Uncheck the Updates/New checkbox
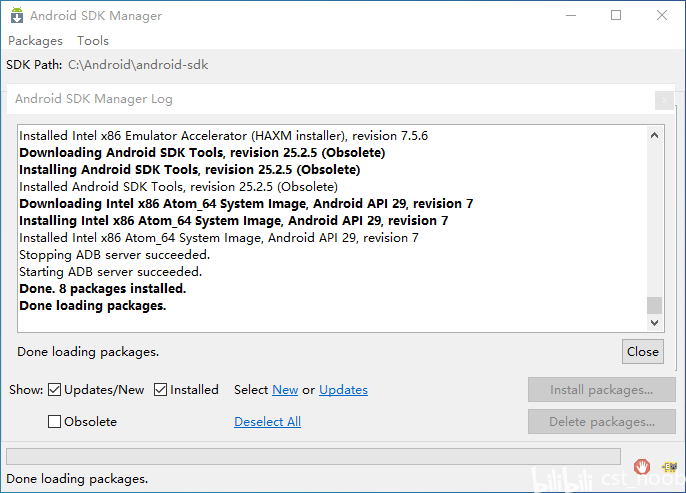Image resolution: width=686 pixels, height=493 pixels. pyautogui.click(x=55, y=390)
